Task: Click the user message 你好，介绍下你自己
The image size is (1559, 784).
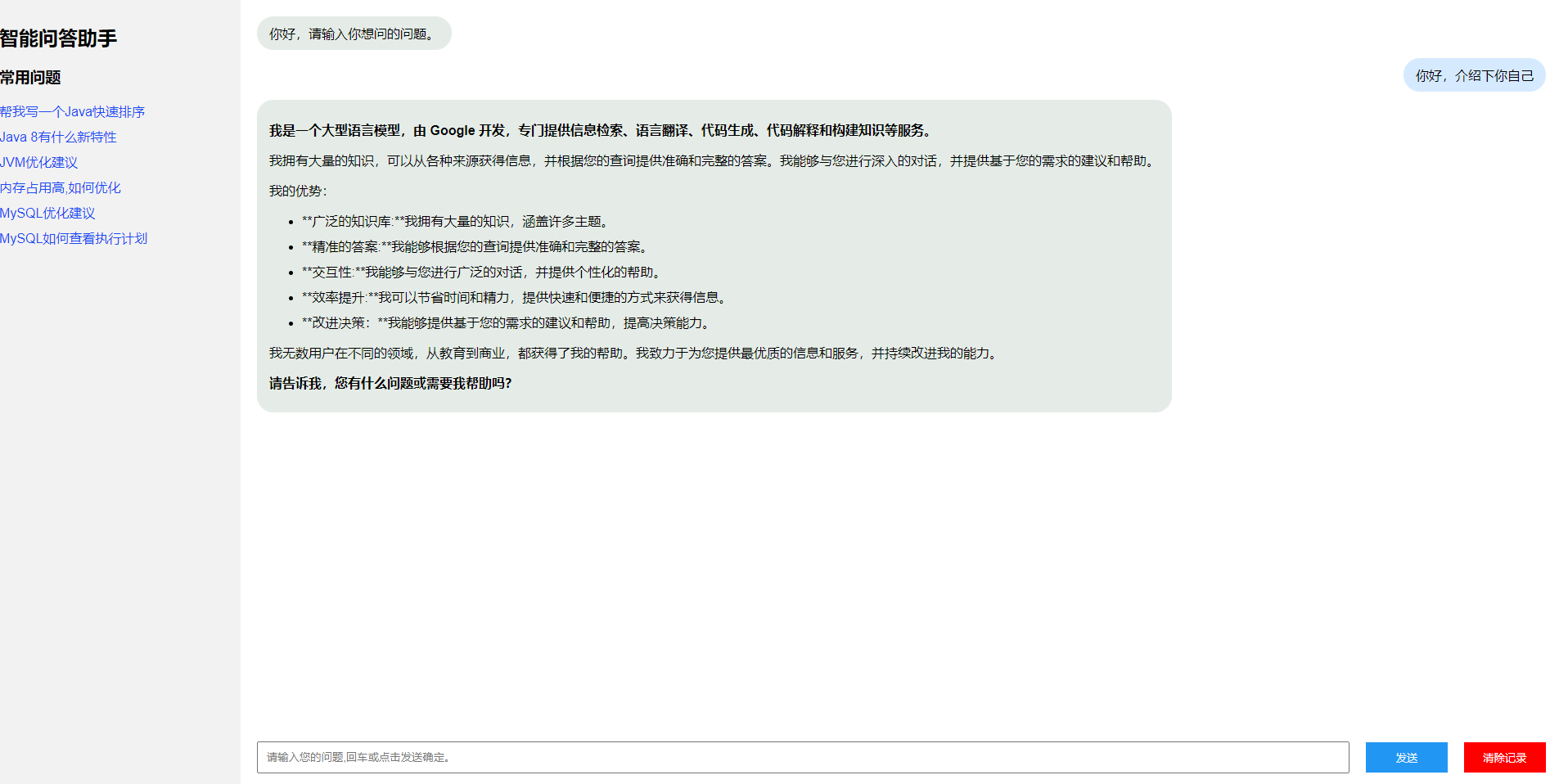Action: (x=1474, y=74)
